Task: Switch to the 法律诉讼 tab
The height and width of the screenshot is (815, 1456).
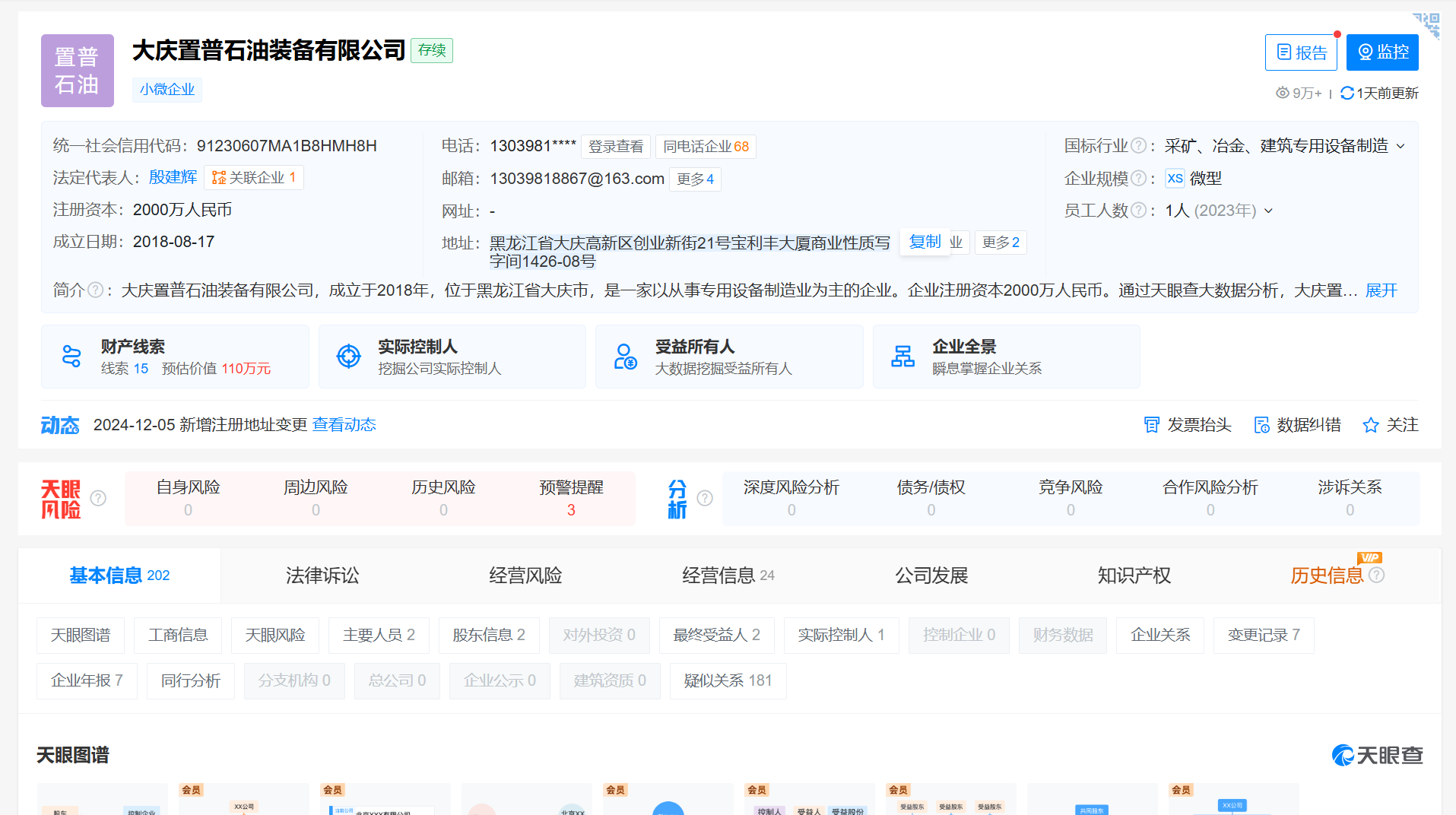Action: 322,576
